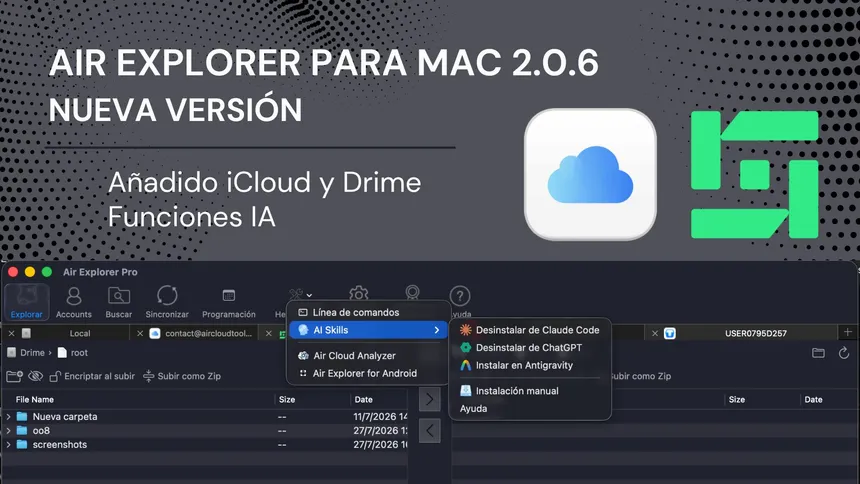Toggle Encriptar al subir
Image resolution: width=860 pixels, height=484 pixels.
[x=92, y=376]
